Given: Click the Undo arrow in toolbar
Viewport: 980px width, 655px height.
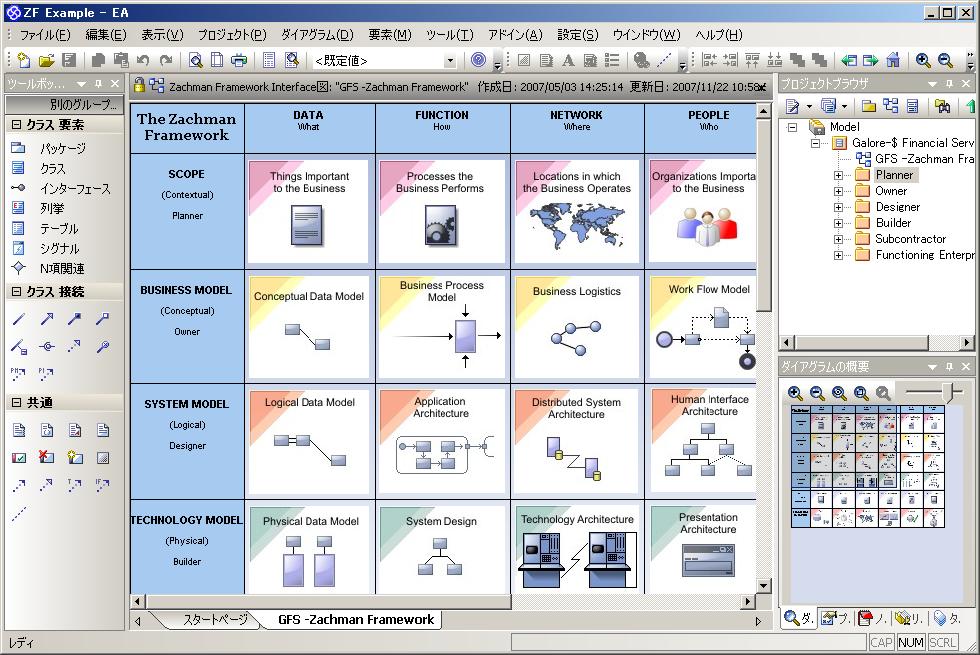Looking at the screenshot, I should 143,60.
